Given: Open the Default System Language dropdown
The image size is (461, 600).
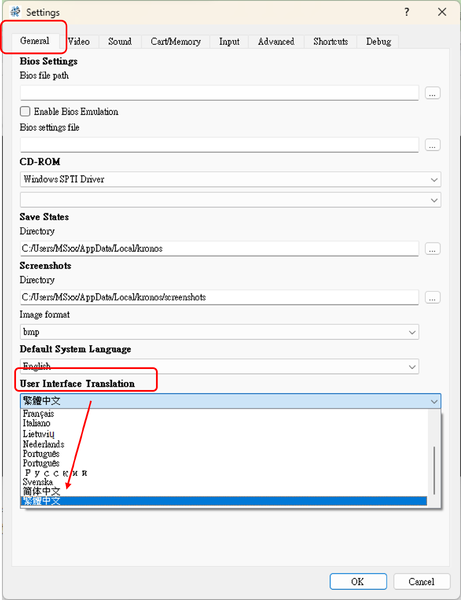Looking at the screenshot, I should click(x=219, y=366).
